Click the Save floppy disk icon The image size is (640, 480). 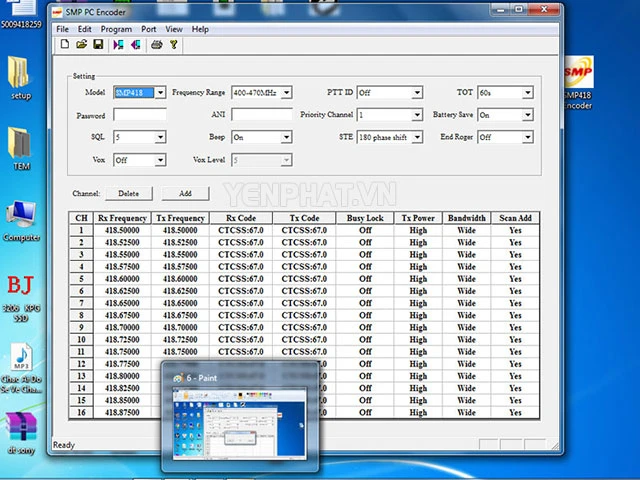[98, 45]
